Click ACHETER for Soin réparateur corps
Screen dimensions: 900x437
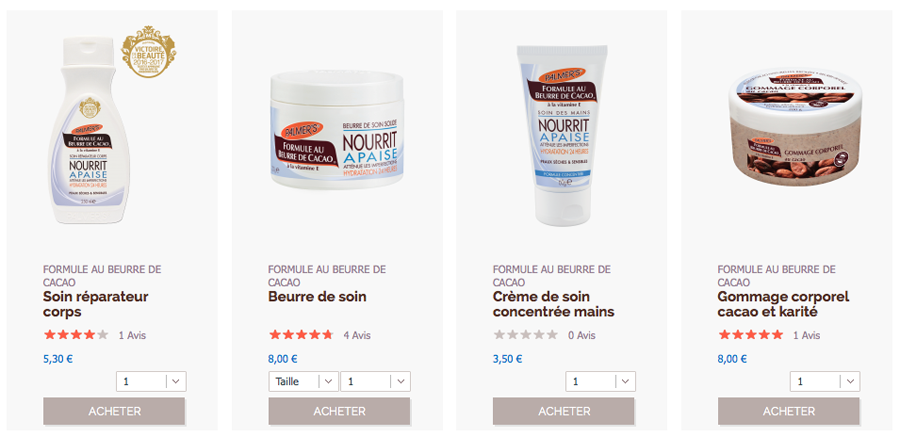click(x=114, y=411)
